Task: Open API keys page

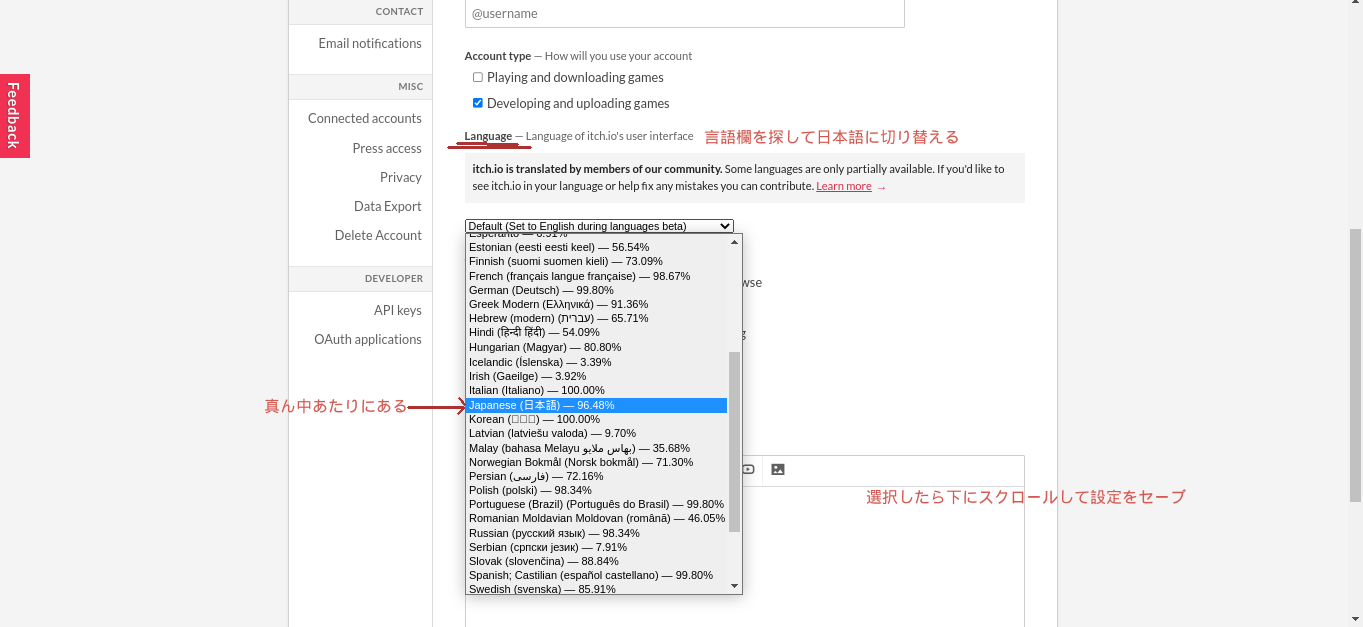Action: (398, 310)
